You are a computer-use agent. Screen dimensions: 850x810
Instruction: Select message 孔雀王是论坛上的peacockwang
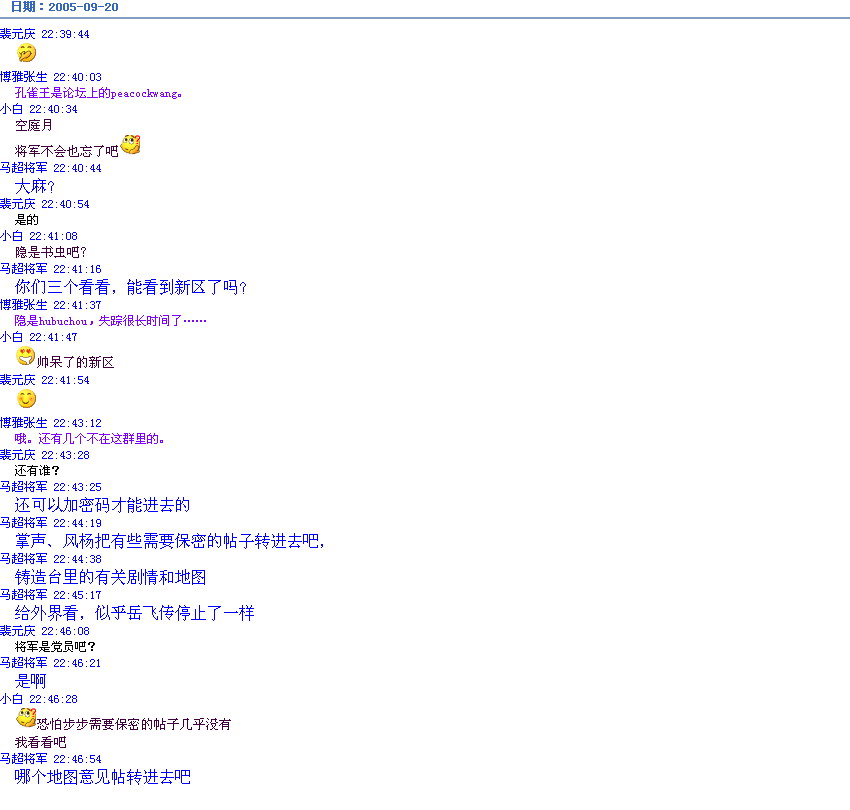(x=98, y=93)
